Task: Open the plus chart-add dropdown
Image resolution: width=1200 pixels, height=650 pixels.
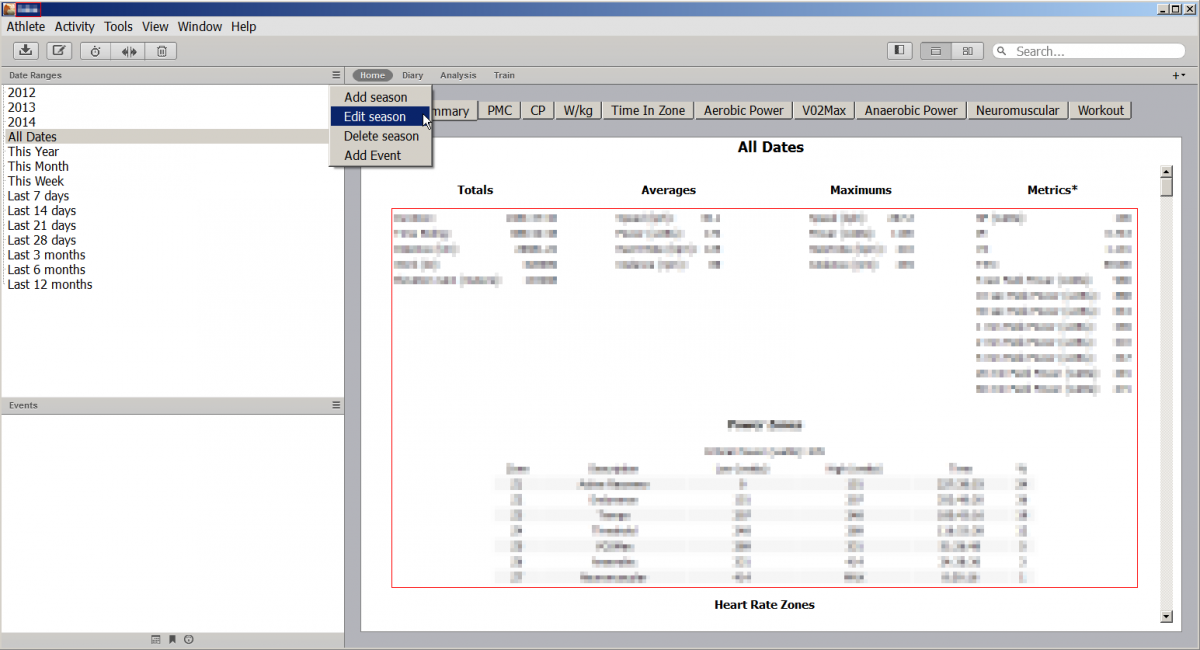Action: pos(1178,75)
